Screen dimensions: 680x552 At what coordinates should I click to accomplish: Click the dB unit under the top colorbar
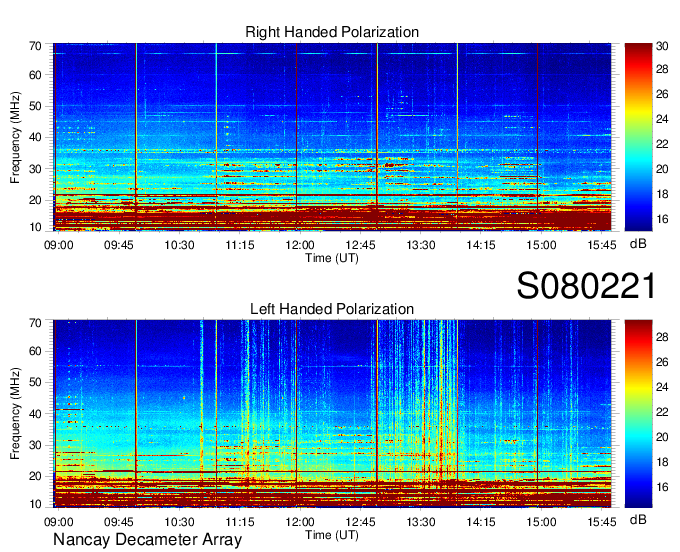[x=638, y=244]
